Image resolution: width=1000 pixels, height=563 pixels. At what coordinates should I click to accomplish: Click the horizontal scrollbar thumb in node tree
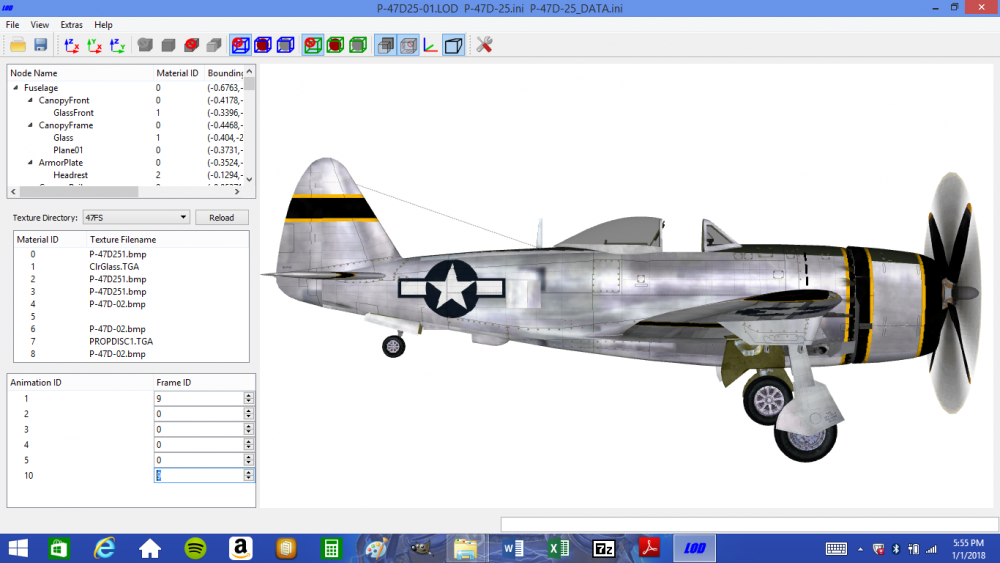79,191
